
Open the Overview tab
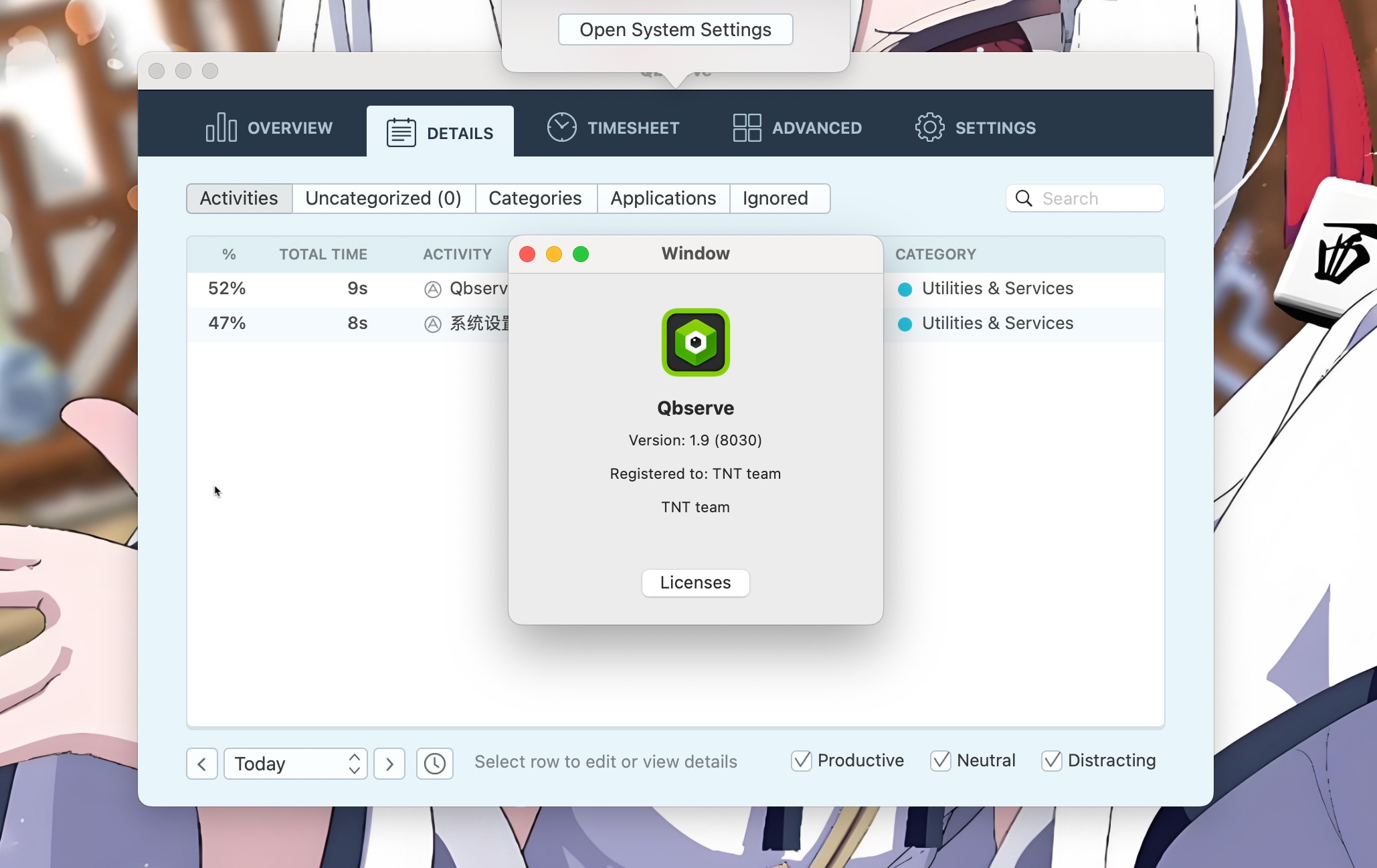pyautogui.click(x=269, y=128)
